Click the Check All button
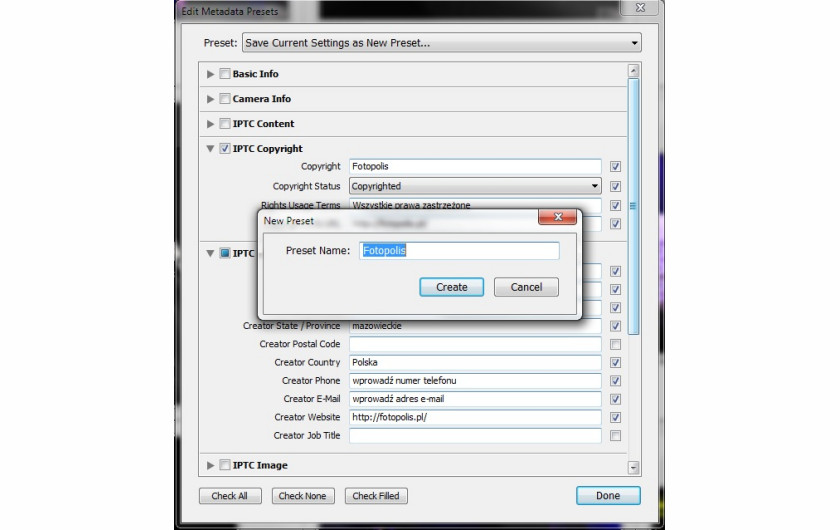The width and height of the screenshot is (840, 530). 230,496
